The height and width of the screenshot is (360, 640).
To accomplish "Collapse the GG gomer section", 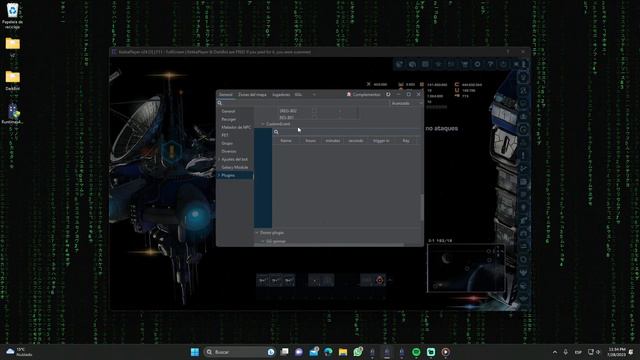I will (262, 242).
